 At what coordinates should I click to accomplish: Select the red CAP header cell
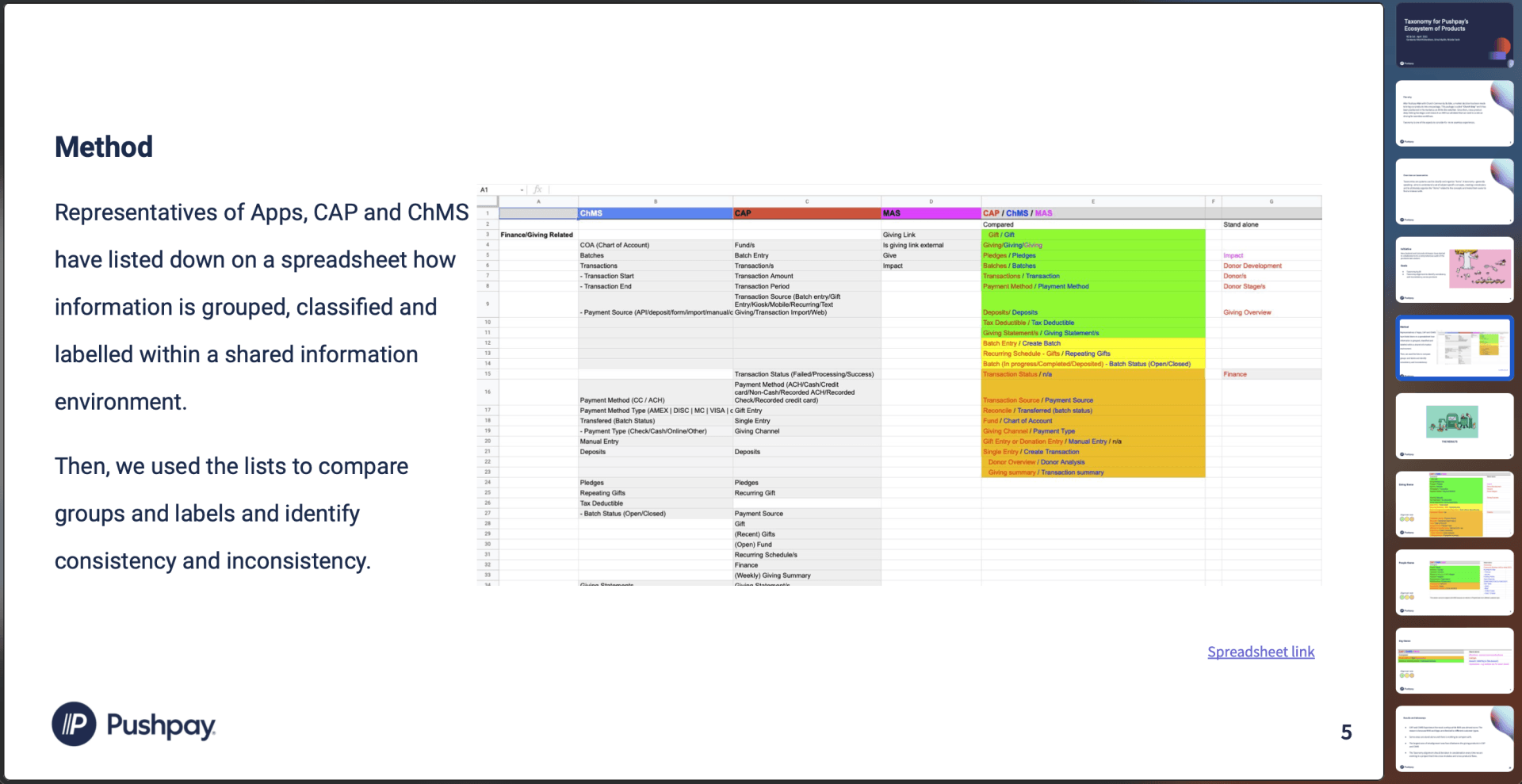coord(807,213)
